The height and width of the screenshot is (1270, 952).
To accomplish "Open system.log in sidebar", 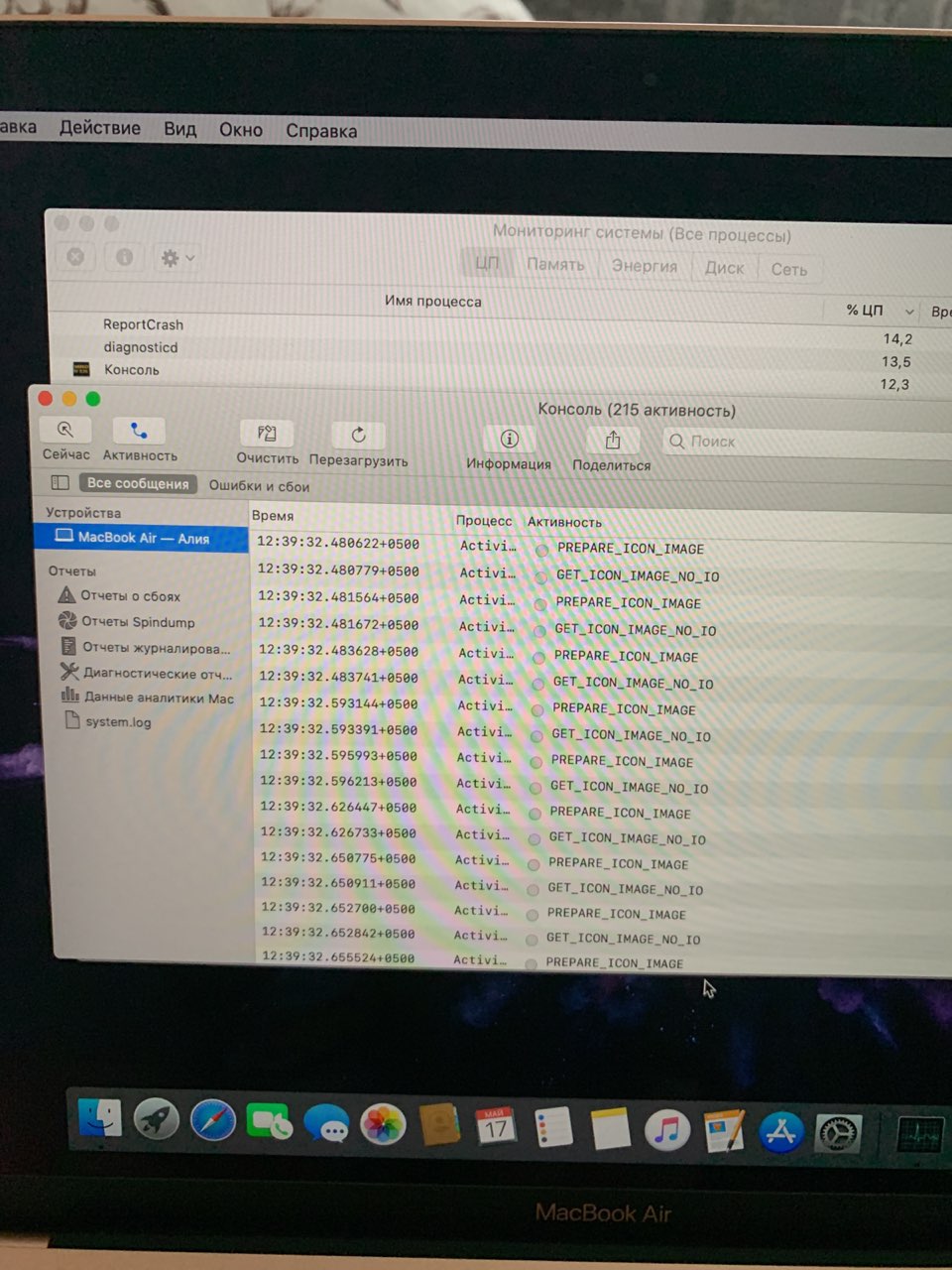I will [107, 721].
